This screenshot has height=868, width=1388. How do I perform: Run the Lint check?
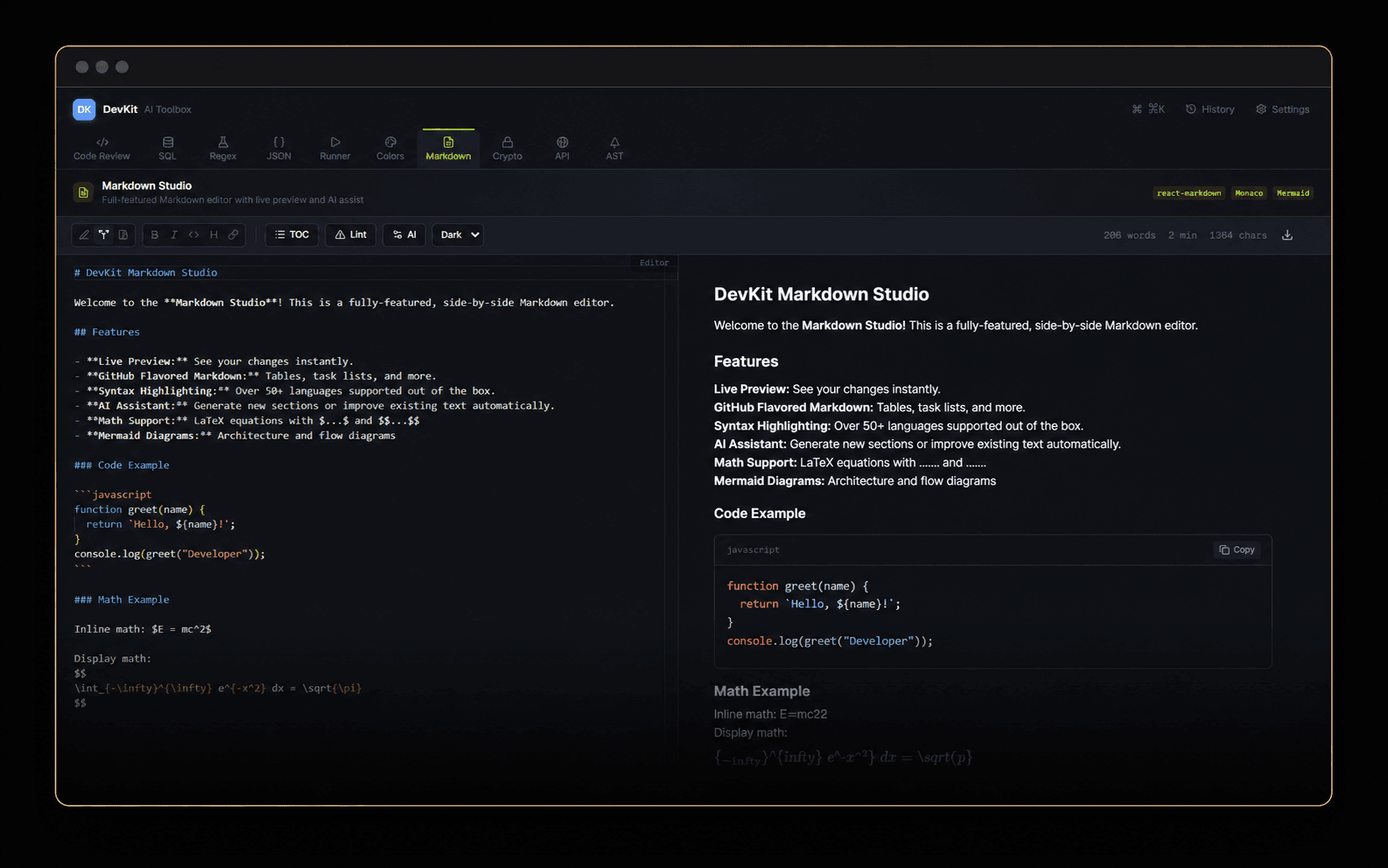pyautogui.click(x=351, y=234)
